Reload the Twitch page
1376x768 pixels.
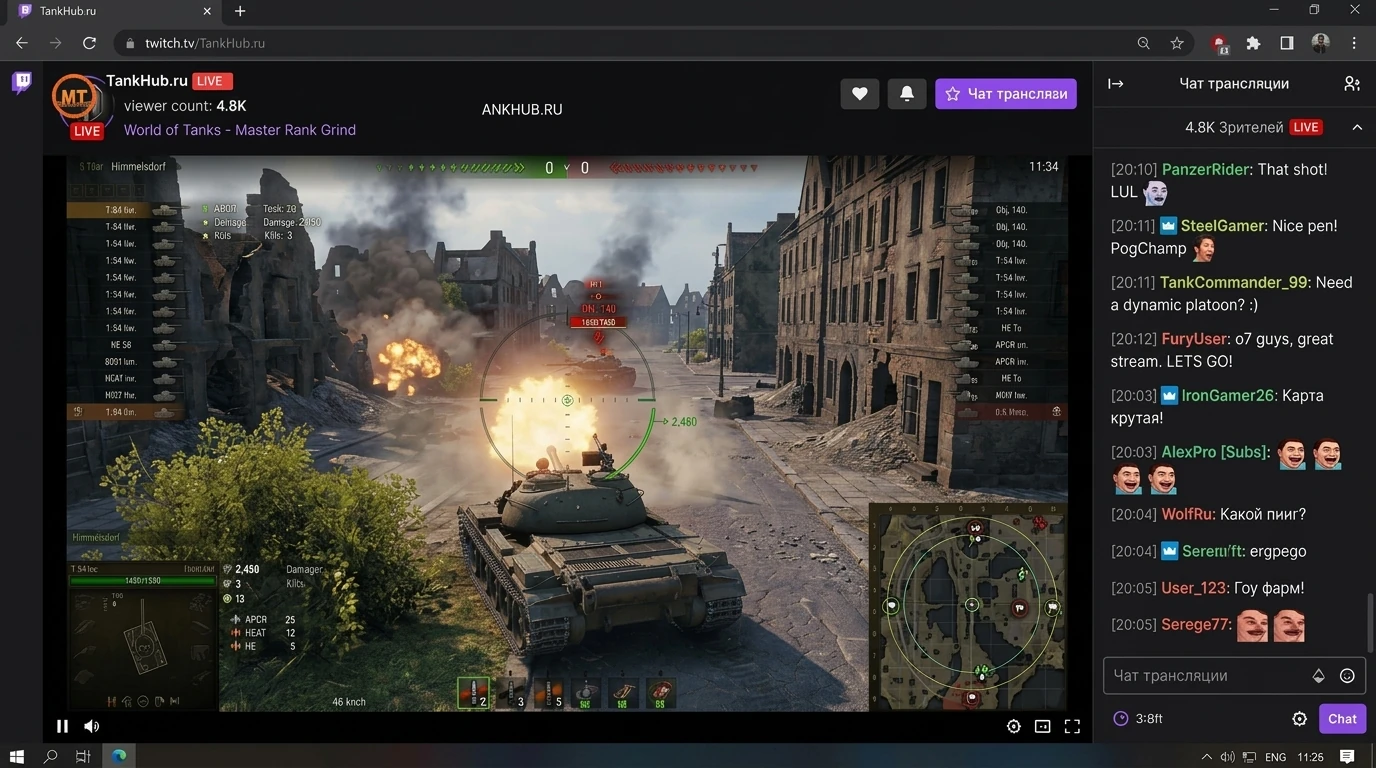89,43
